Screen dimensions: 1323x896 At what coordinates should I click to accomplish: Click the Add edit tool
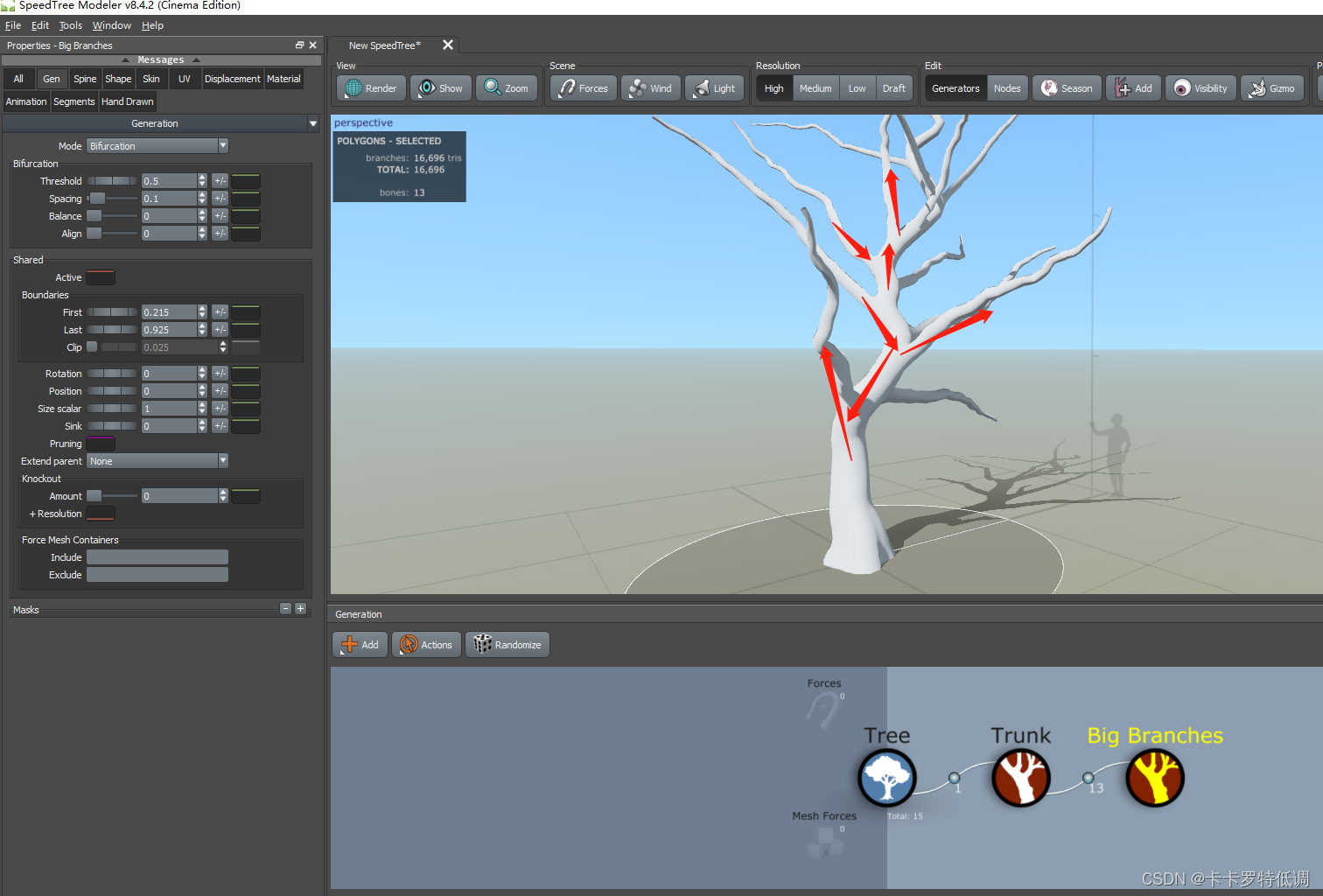1133,88
